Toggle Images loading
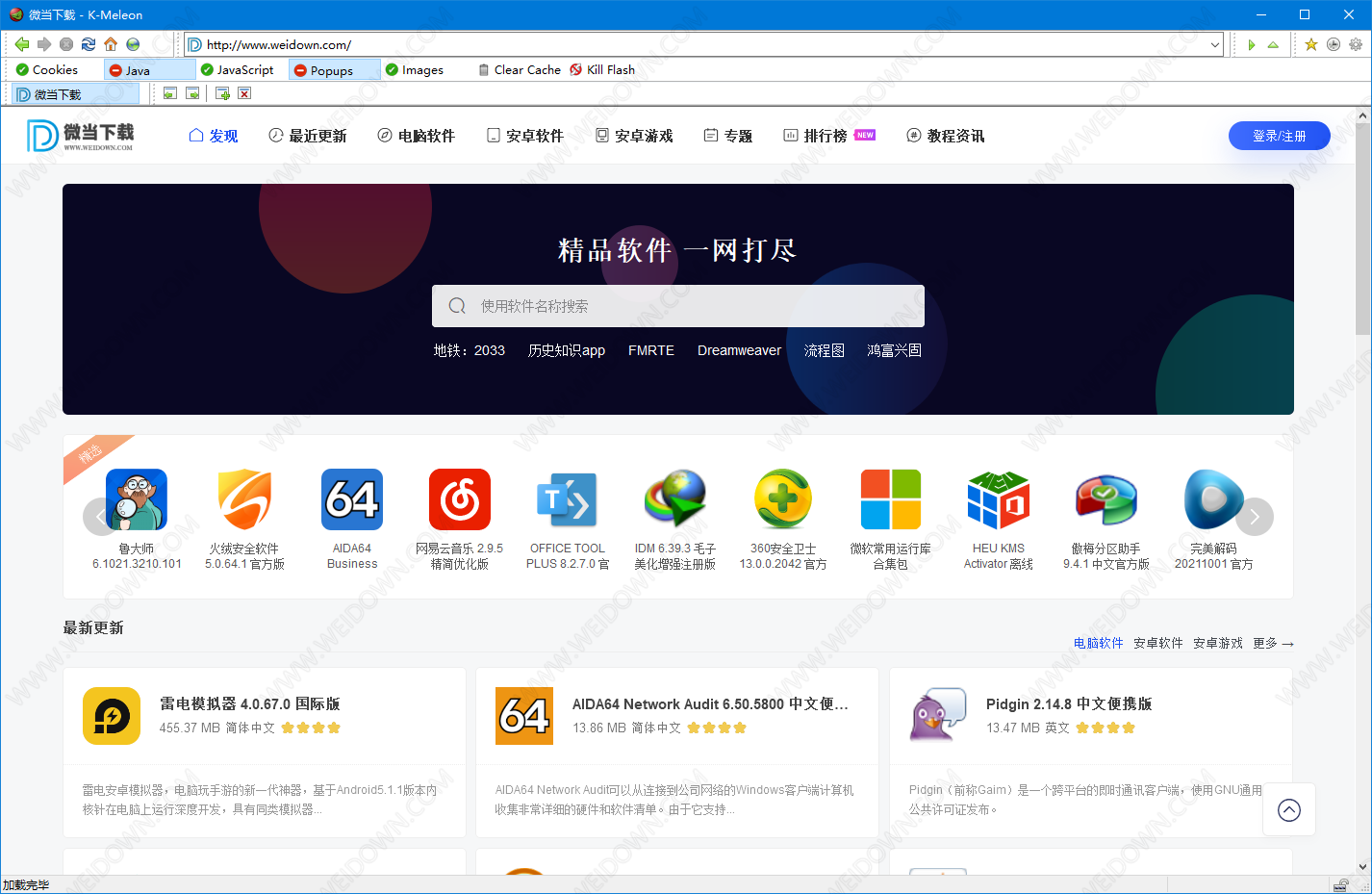This screenshot has width=1372, height=894. coord(415,70)
